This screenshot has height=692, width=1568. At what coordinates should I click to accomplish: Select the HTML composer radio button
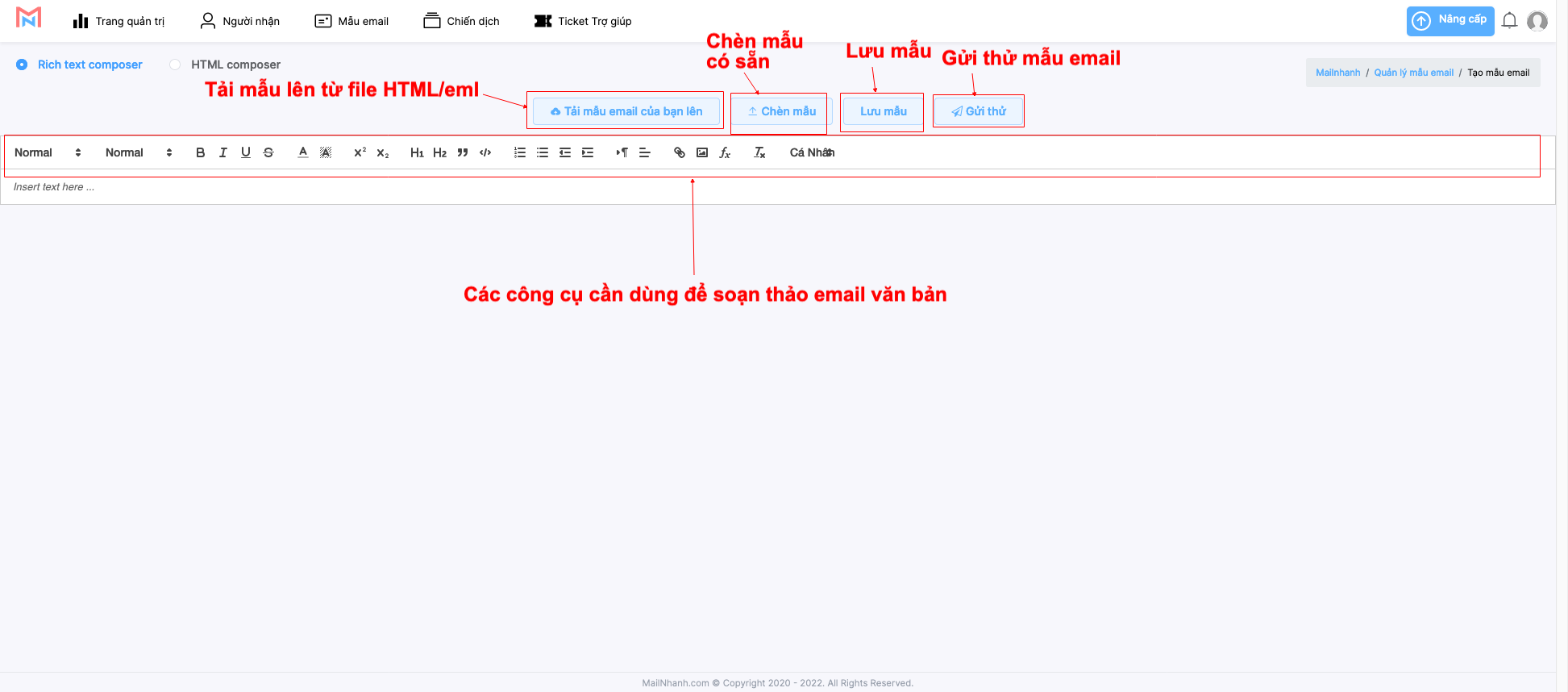pos(175,65)
